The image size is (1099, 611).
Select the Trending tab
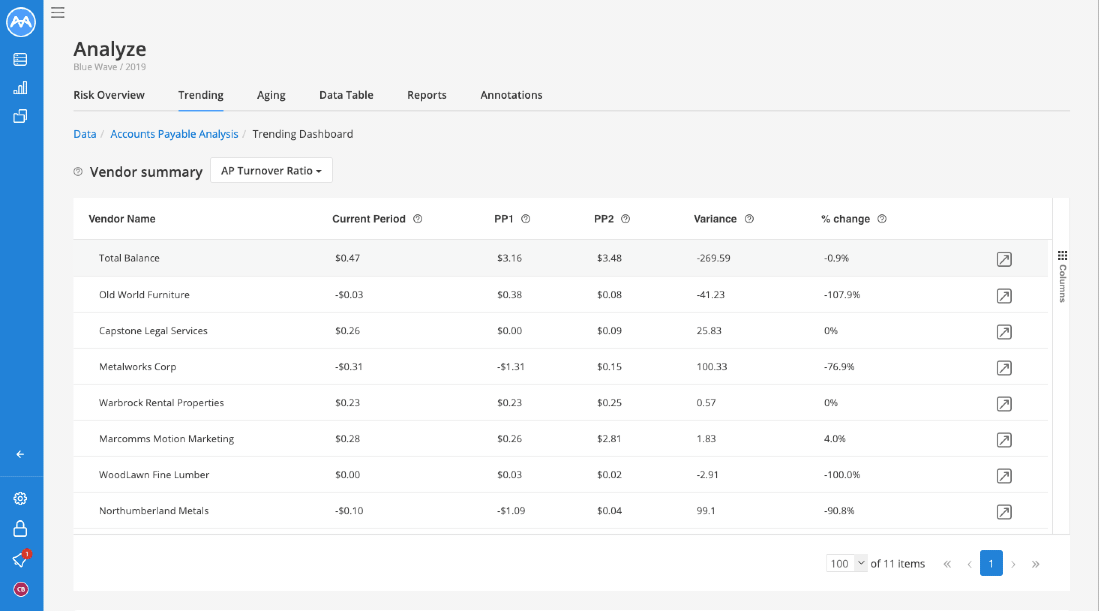[x=200, y=95]
